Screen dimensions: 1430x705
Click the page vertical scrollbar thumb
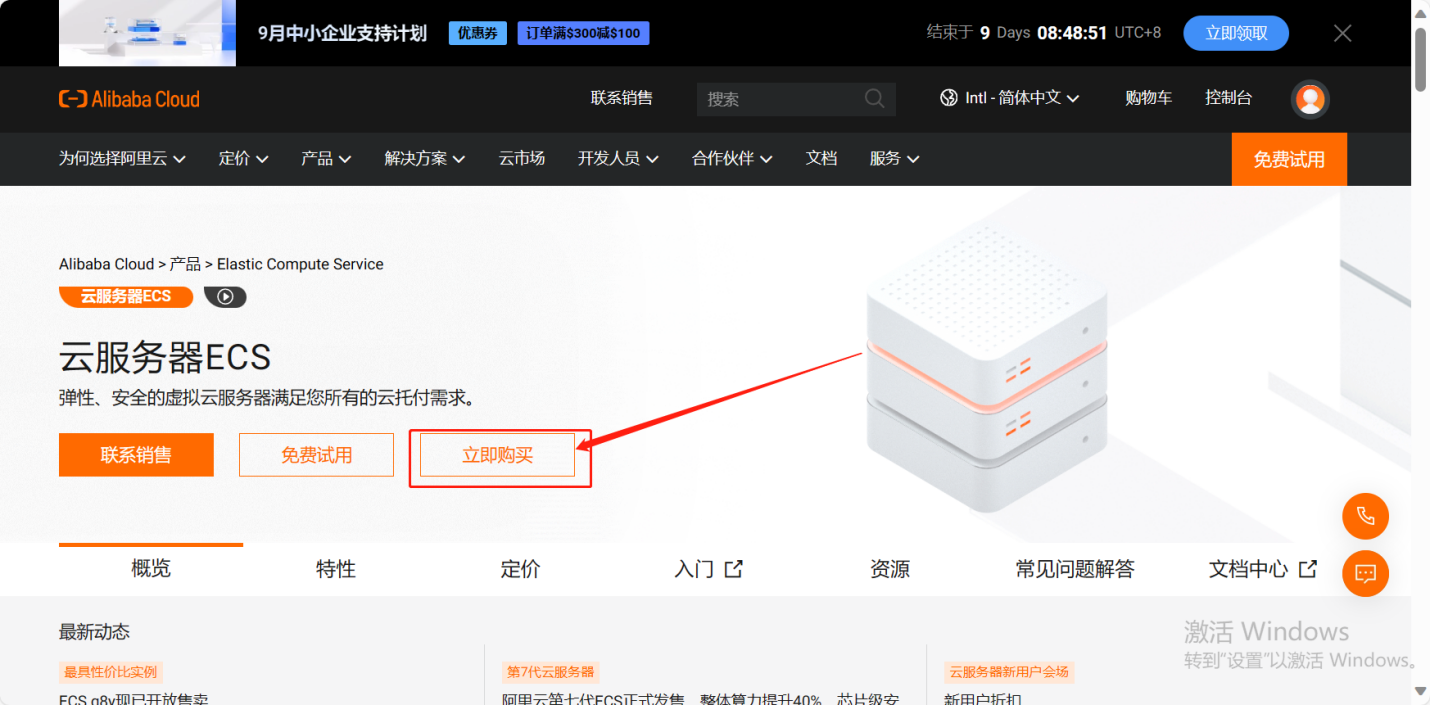click(1420, 60)
